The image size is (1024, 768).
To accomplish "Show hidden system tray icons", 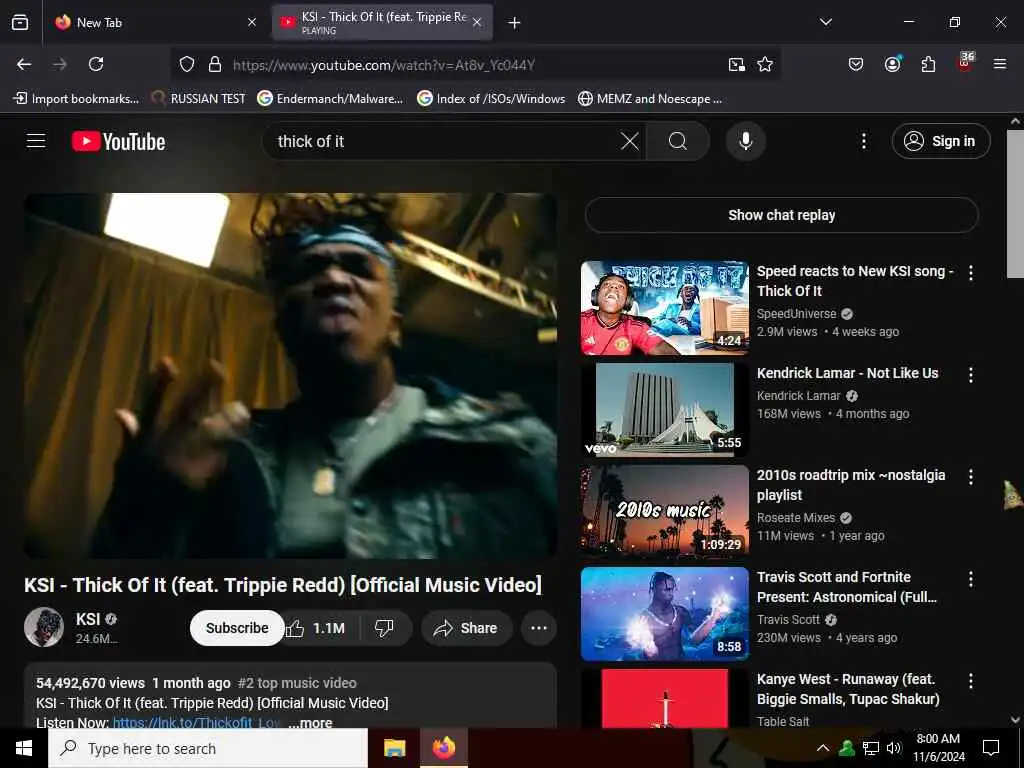I will click(823, 748).
